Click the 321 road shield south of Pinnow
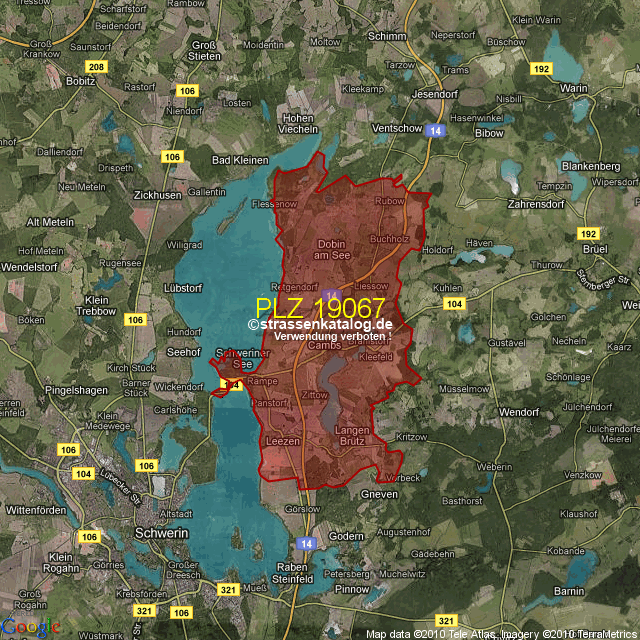The height and width of the screenshot is (640, 640). pos(445,621)
